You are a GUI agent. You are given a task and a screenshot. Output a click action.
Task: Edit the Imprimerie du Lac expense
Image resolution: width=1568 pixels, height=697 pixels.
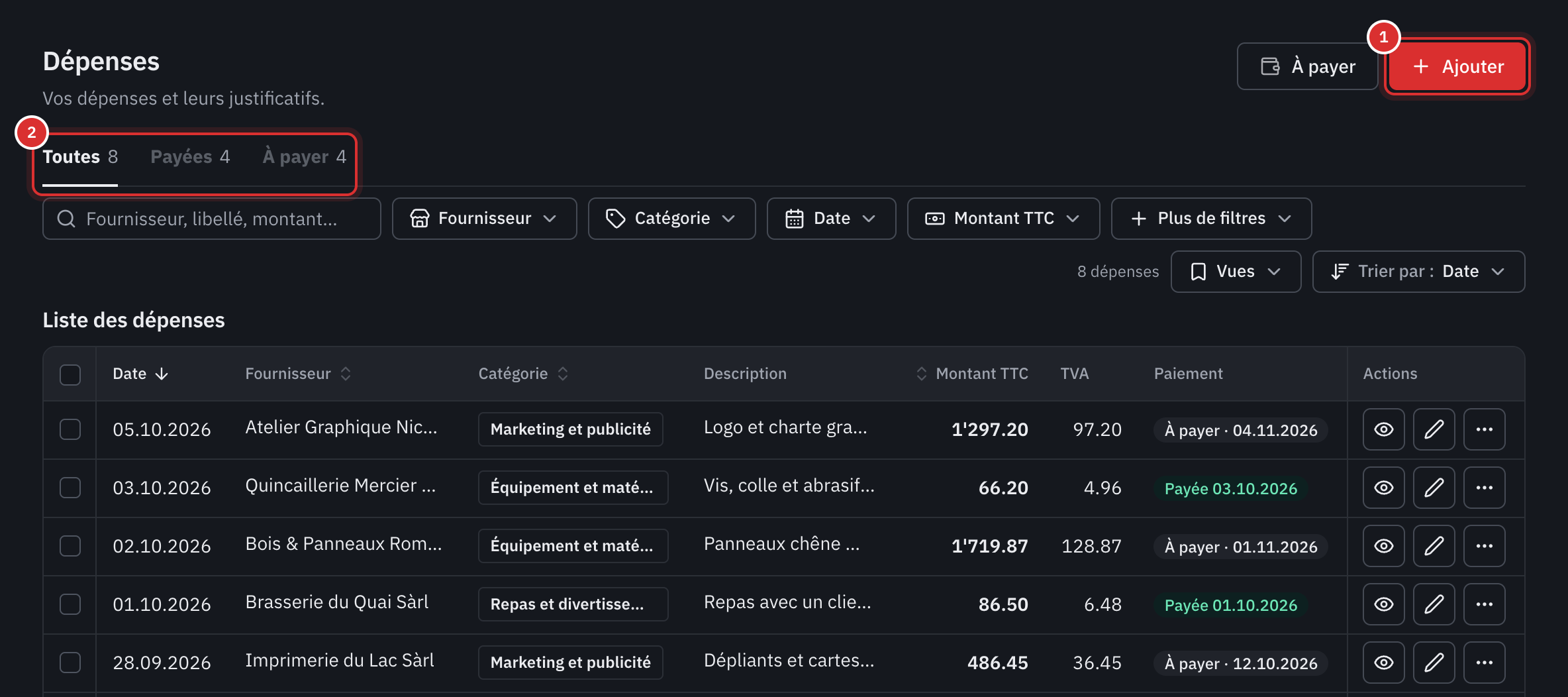click(x=1434, y=663)
